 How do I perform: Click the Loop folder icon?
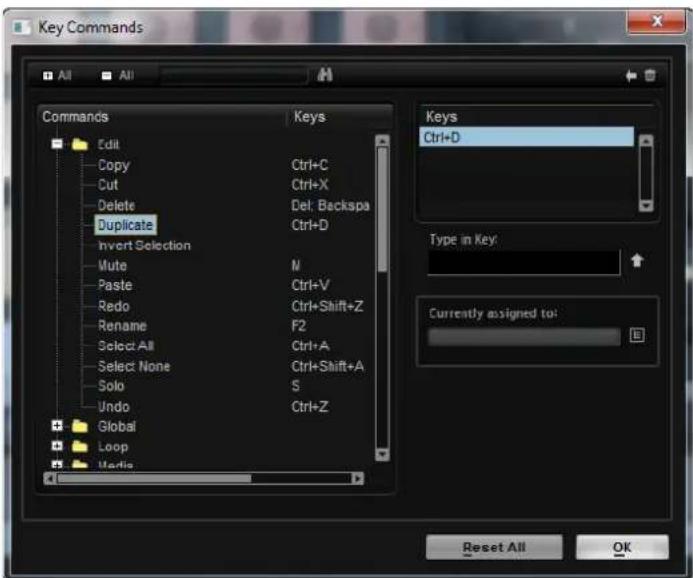coord(80,446)
